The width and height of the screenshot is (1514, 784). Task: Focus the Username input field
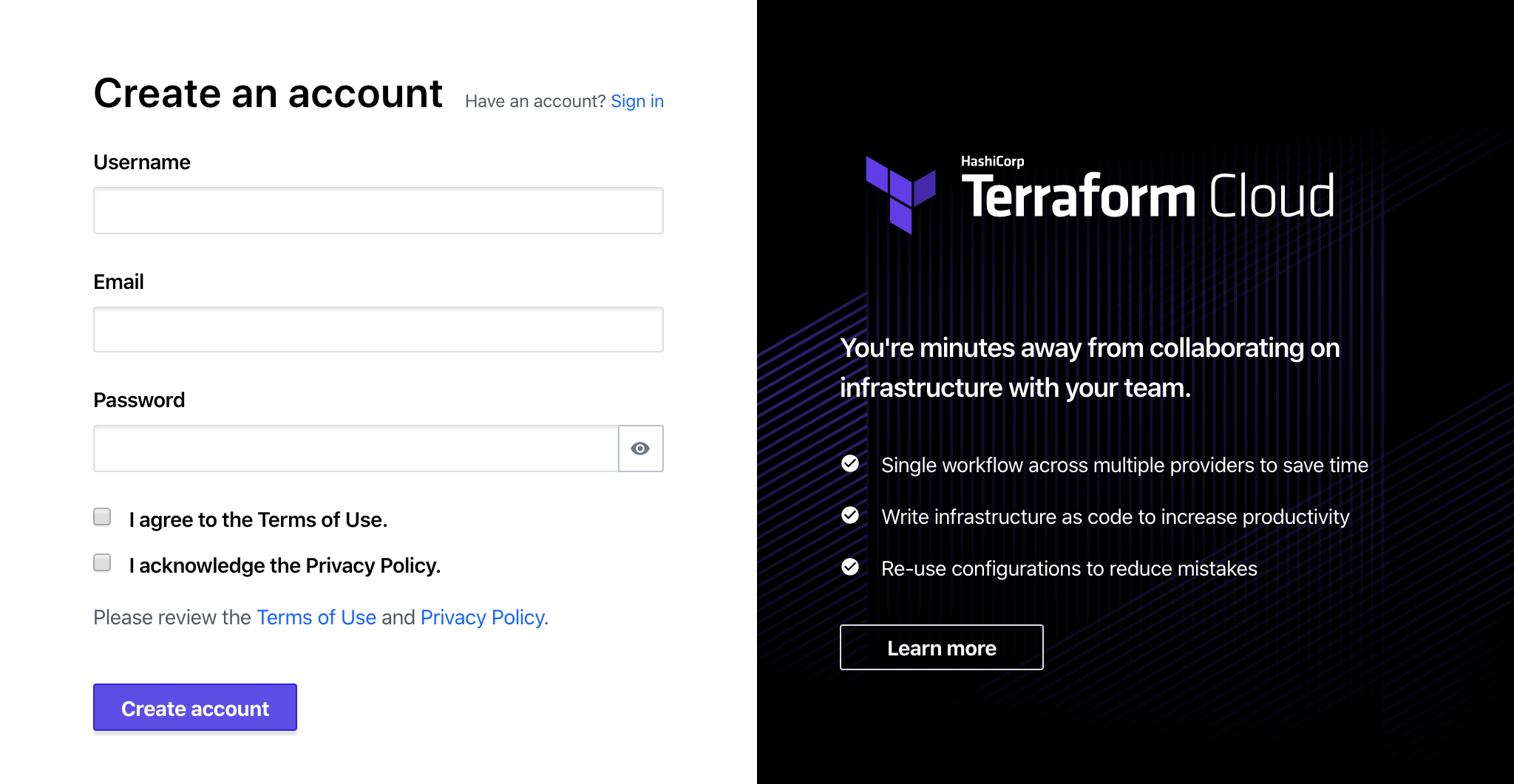378,211
